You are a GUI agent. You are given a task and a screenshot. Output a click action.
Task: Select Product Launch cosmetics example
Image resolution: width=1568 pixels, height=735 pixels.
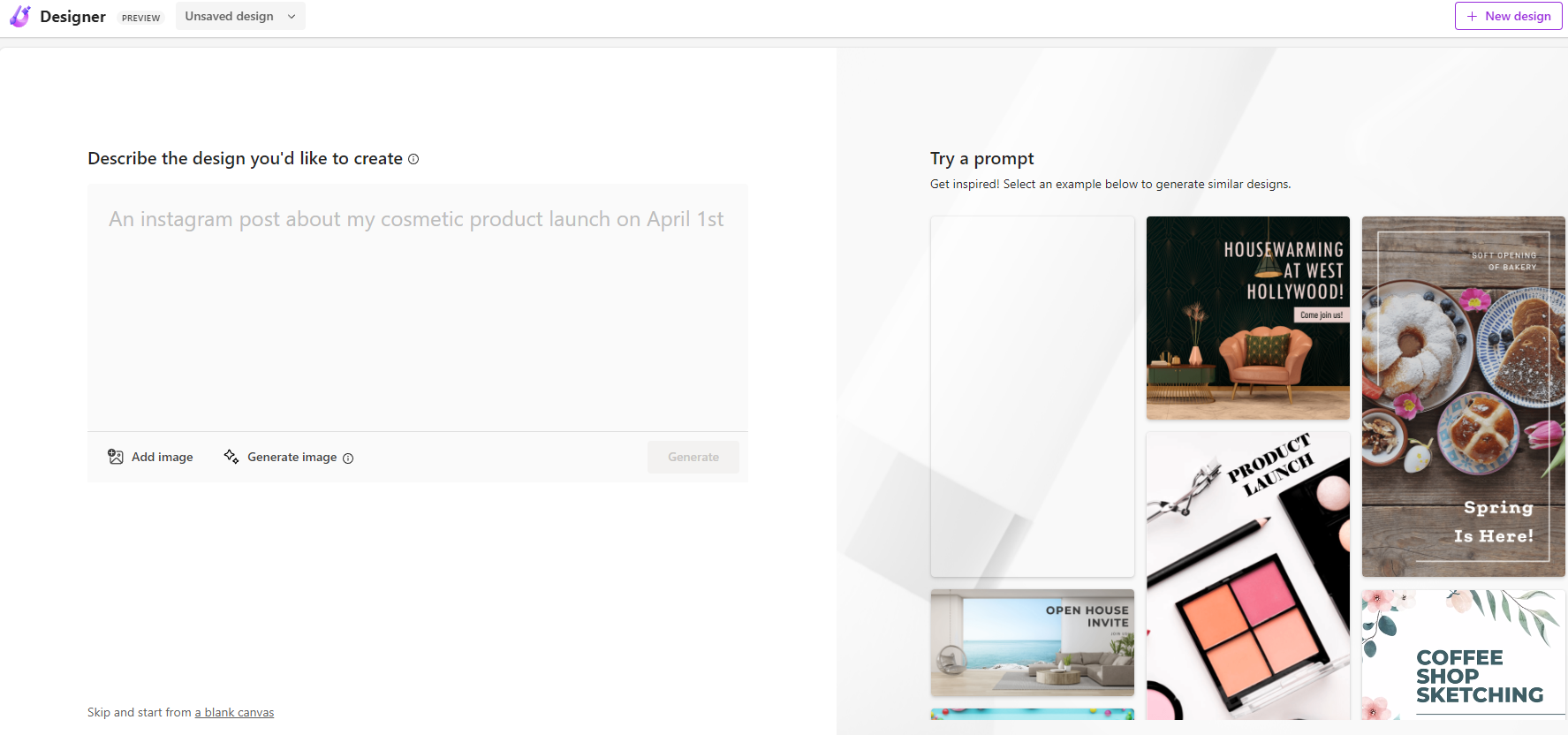pos(1248,576)
